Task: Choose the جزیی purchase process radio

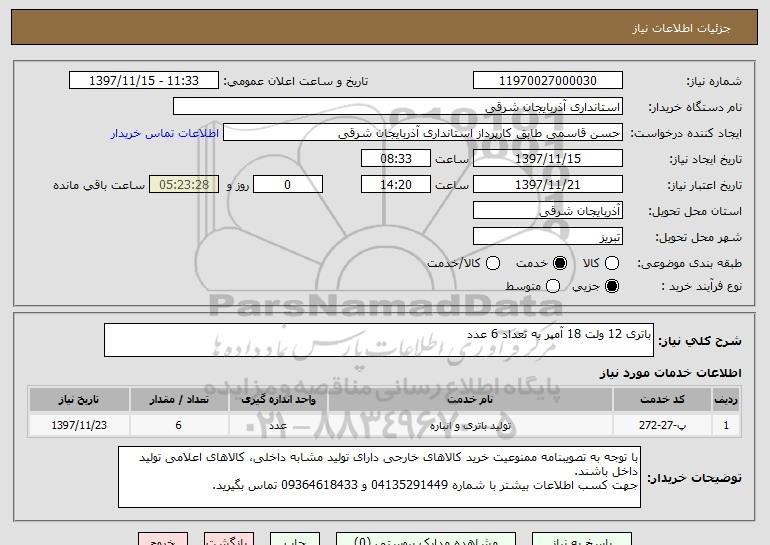Action: point(611,286)
